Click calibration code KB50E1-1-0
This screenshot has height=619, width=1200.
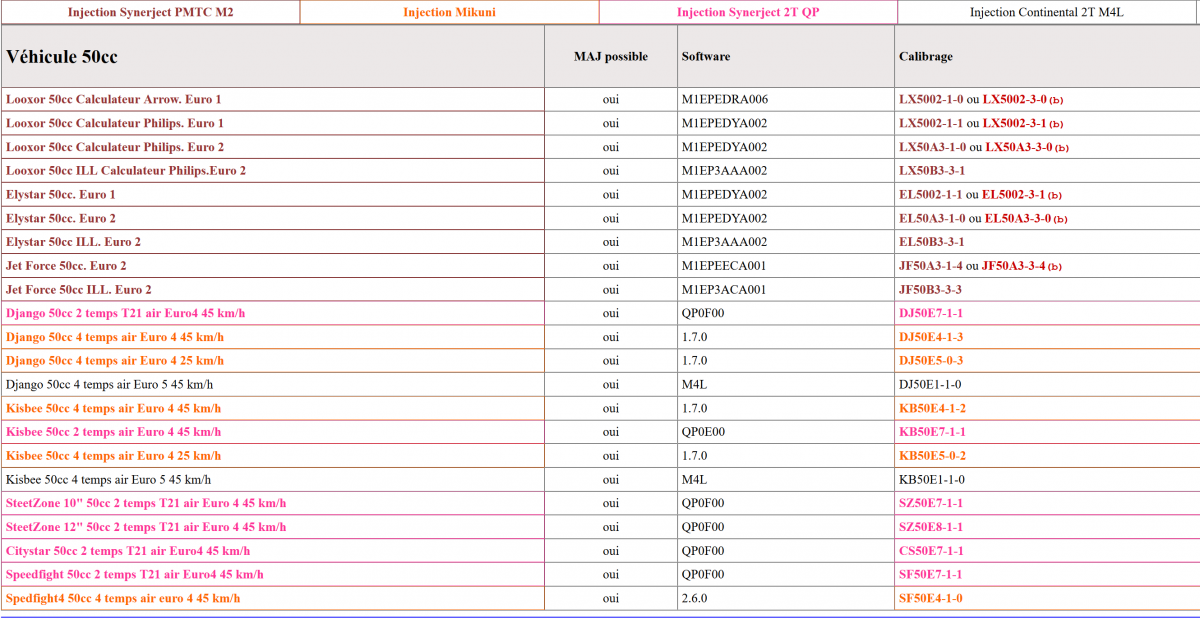pos(932,479)
